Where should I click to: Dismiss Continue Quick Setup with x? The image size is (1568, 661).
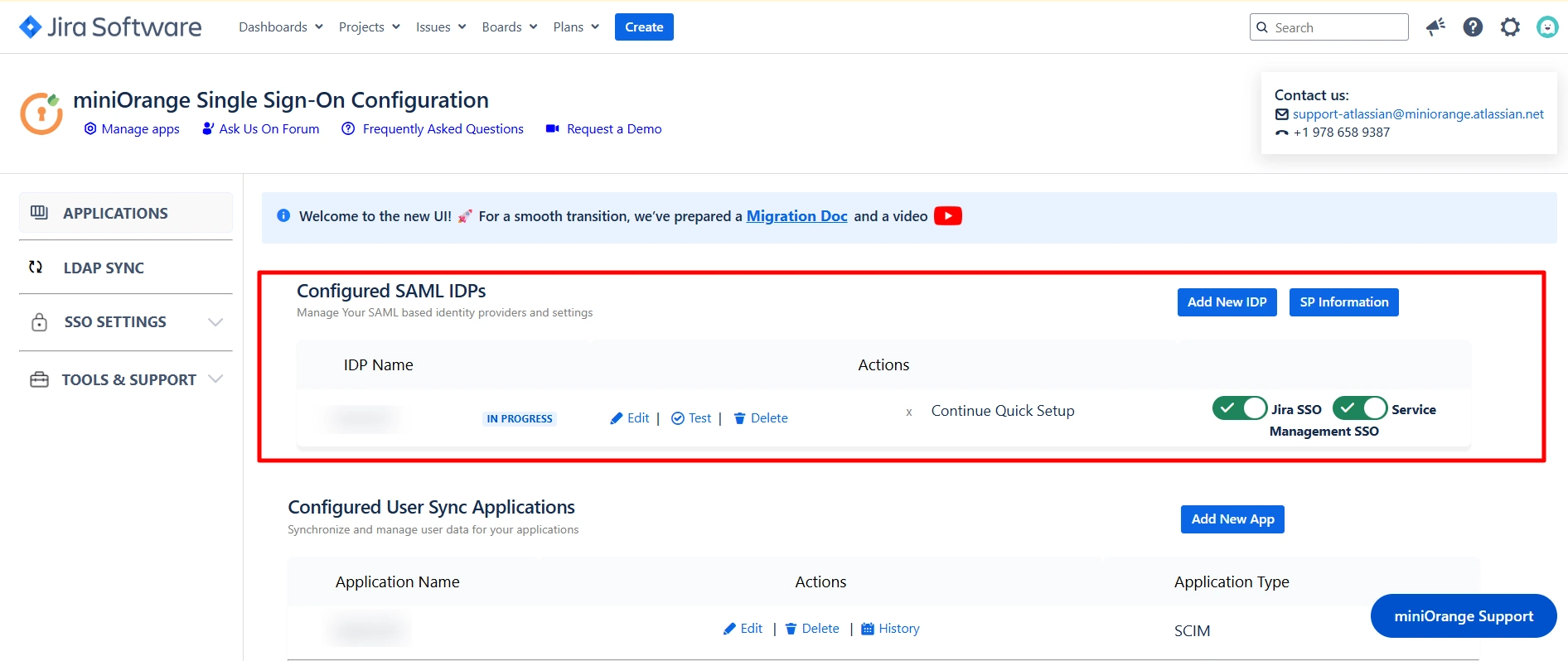click(909, 412)
